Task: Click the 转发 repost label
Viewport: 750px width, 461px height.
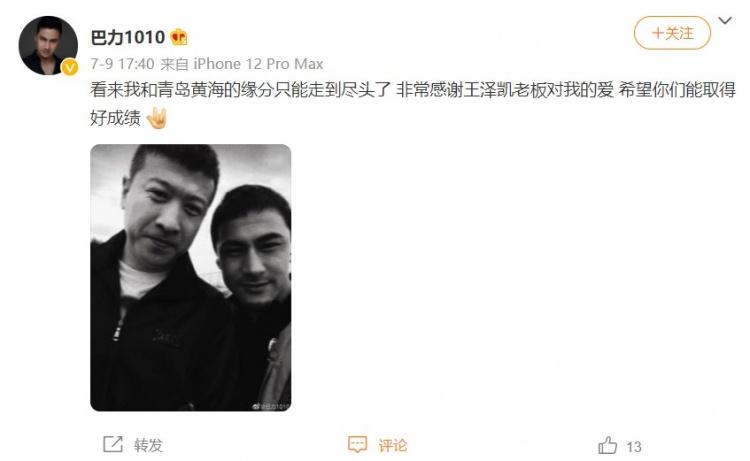Action: [x=148, y=445]
